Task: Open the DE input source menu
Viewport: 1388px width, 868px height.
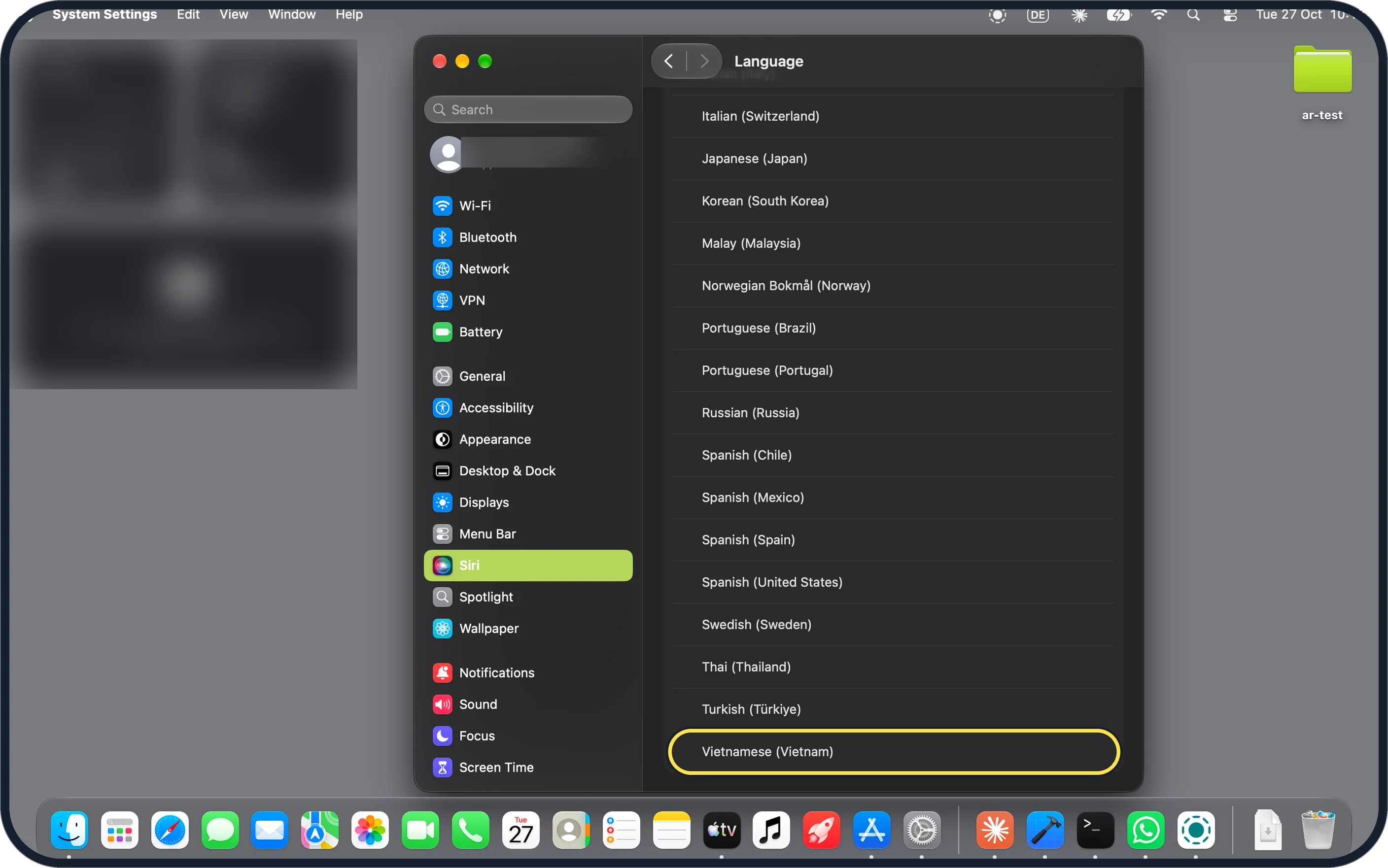Action: coord(1038,15)
